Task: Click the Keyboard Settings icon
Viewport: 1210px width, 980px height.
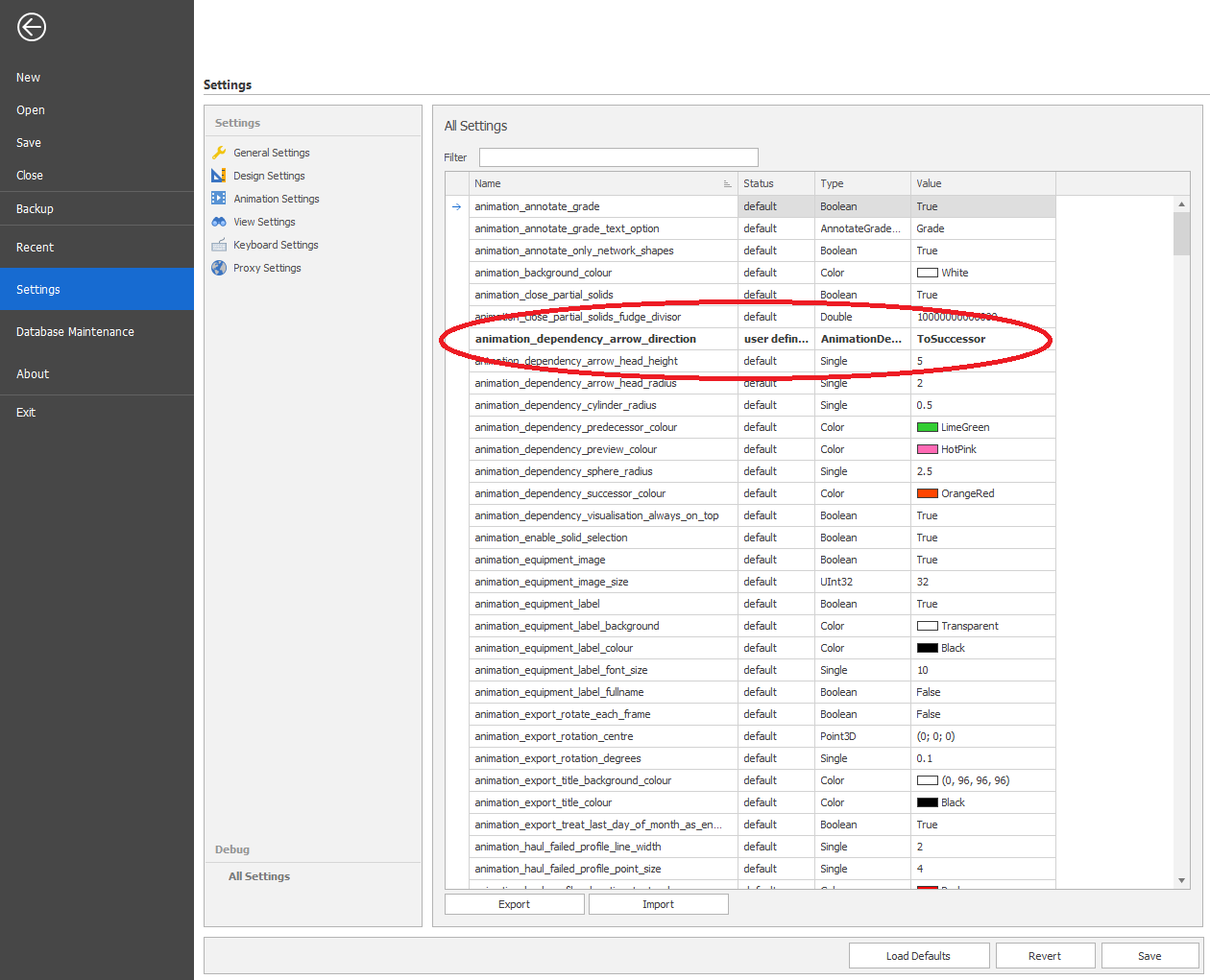Action: click(219, 245)
